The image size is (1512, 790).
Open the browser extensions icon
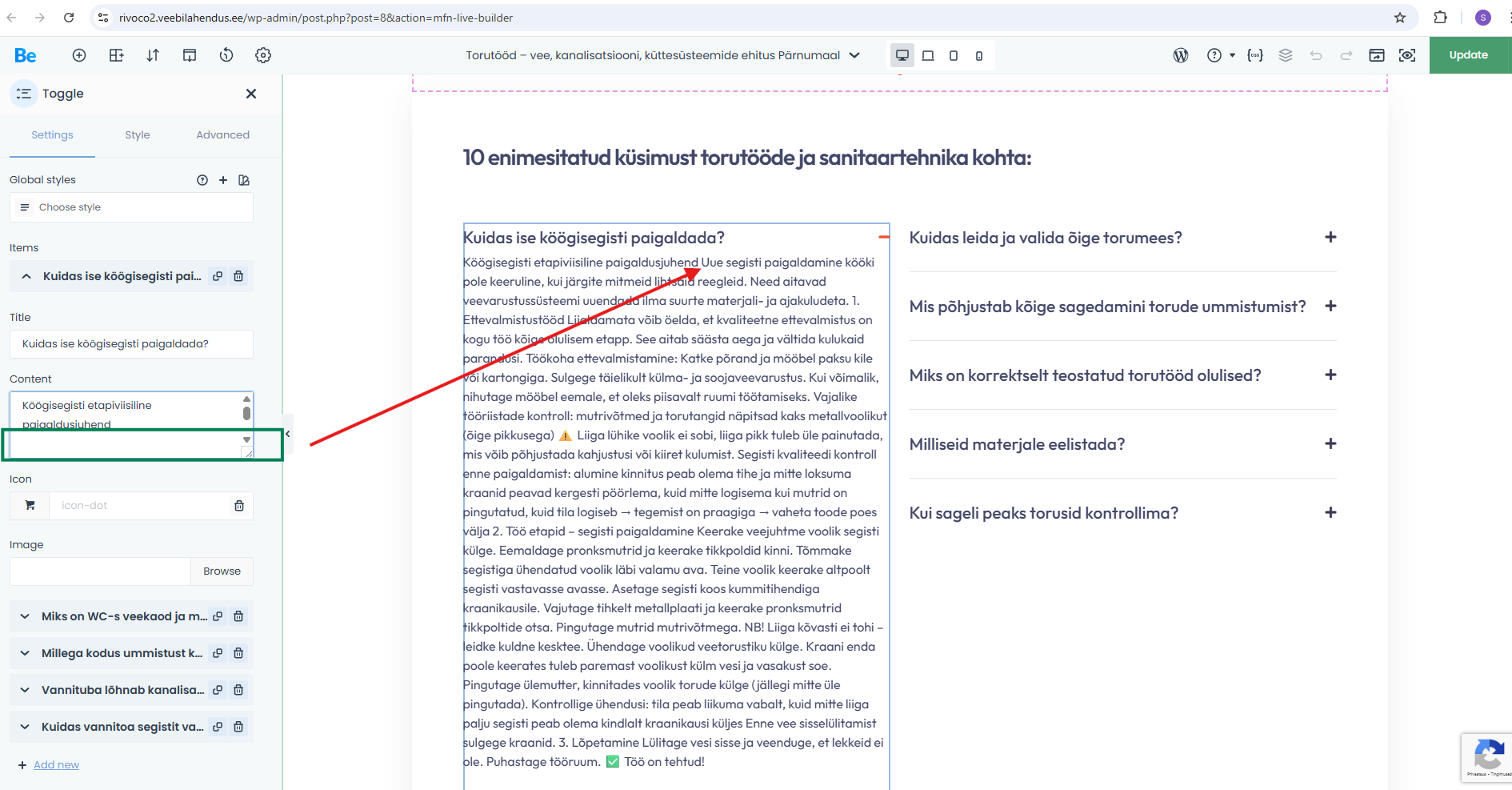tap(1441, 18)
